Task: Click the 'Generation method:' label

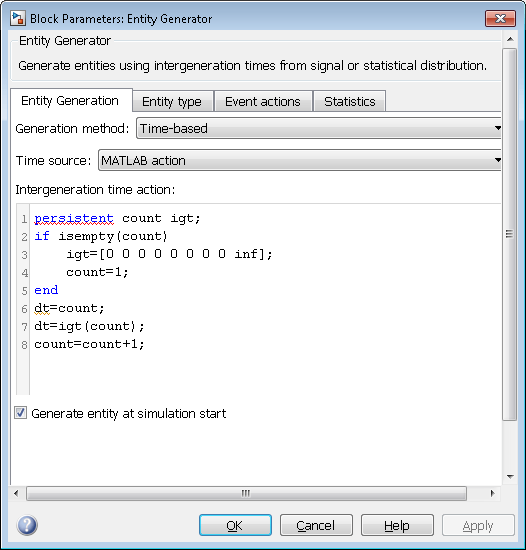Action: (72, 128)
